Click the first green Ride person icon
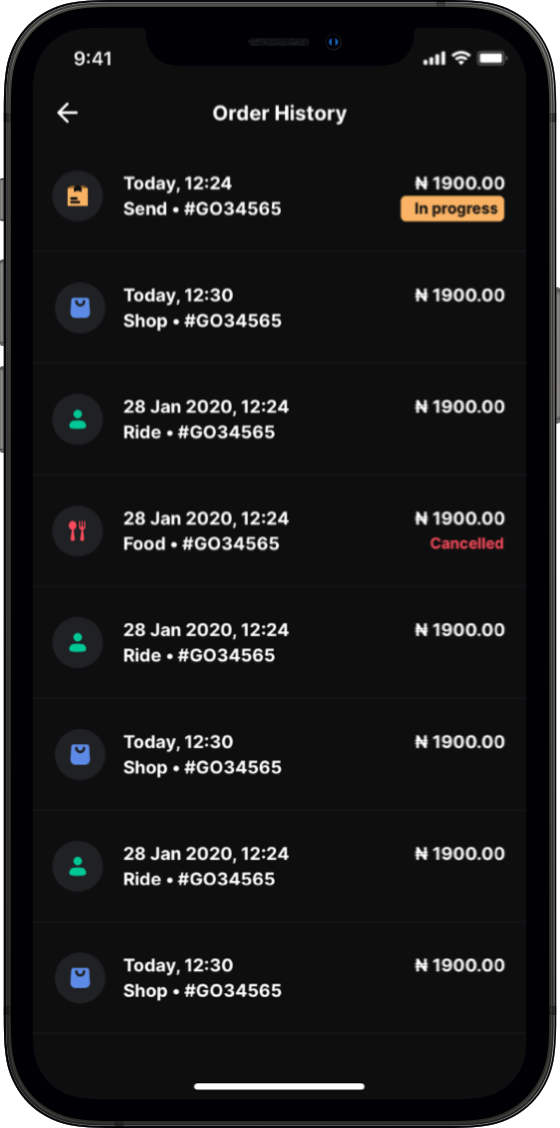The image size is (560, 1128). coord(78,419)
